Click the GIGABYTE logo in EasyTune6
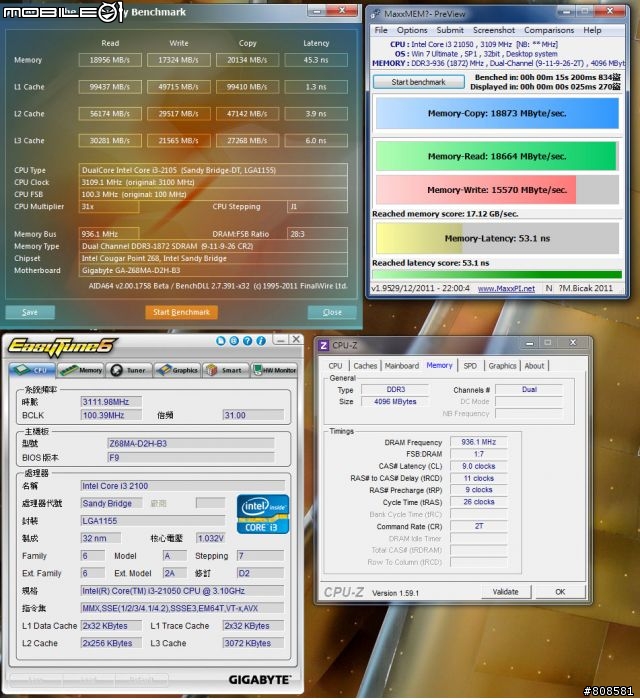 point(259,680)
